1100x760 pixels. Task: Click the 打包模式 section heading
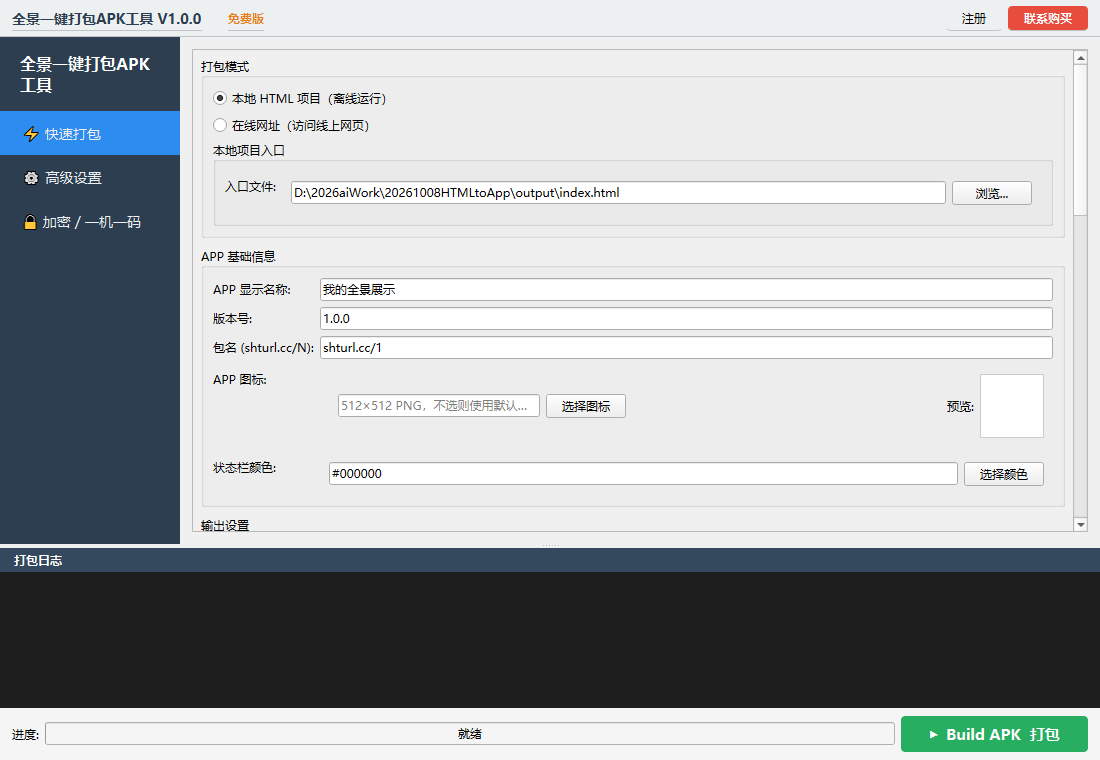pyautogui.click(x=224, y=67)
